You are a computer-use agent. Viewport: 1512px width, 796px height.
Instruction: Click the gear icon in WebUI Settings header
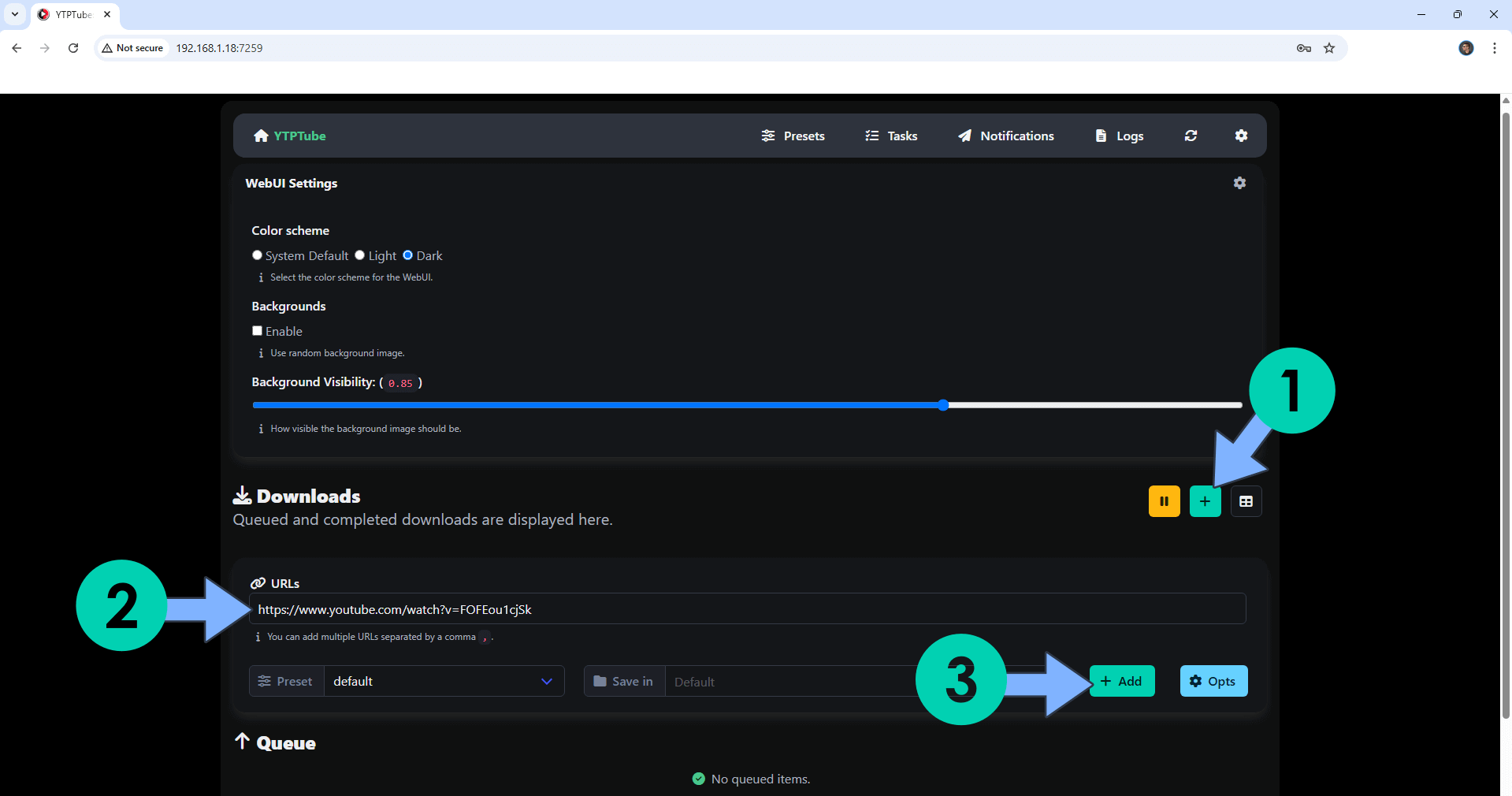point(1239,183)
